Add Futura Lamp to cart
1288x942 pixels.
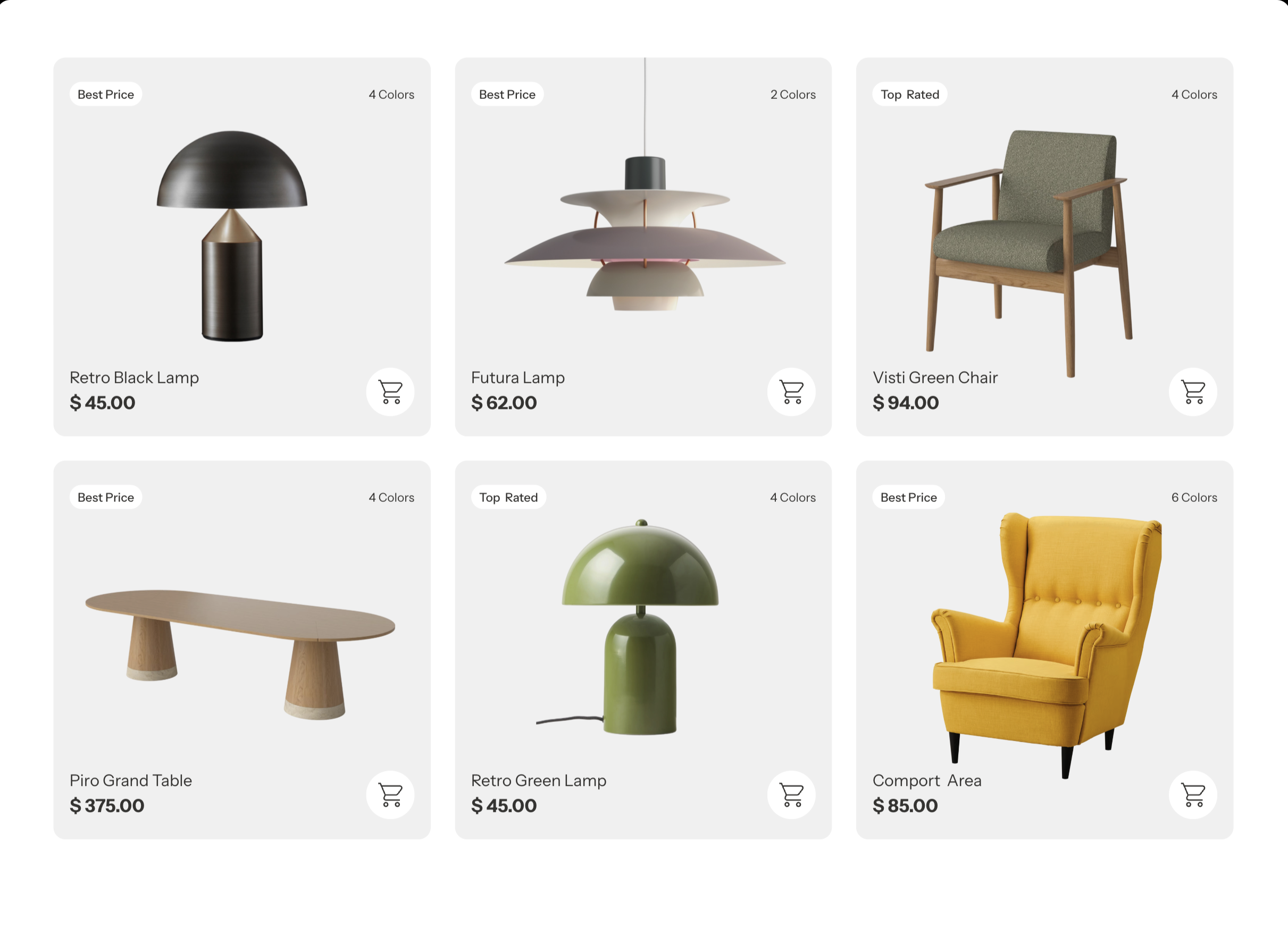[x=791, y=392]
